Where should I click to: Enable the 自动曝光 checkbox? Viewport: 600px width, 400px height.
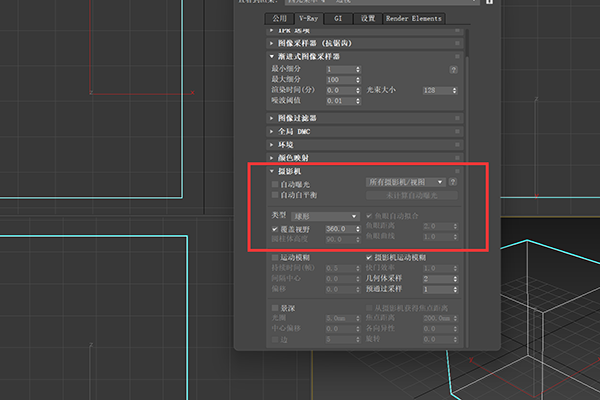click(276, 184)
